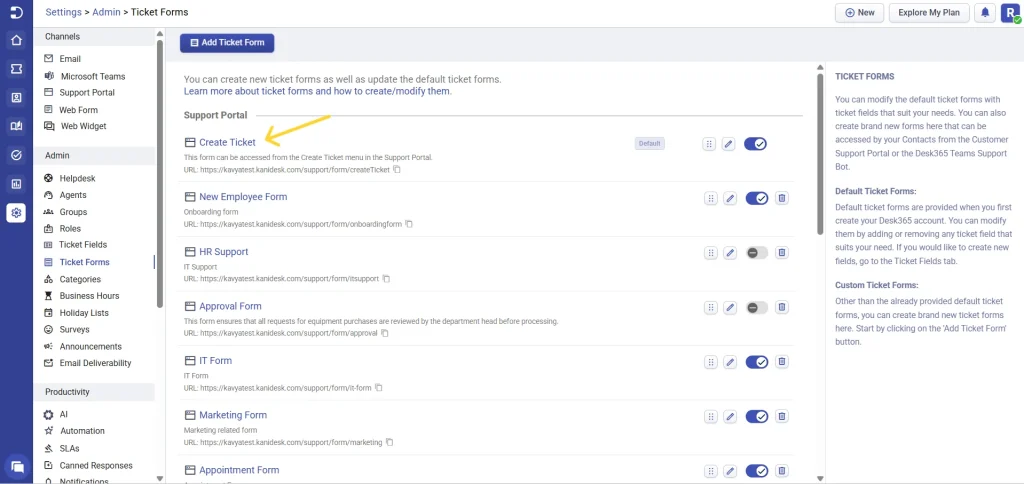The height and width of the screenshot is (484, 1024).
Task: Open Canned Responses under Productivity
Action: [x=96, y=466]
